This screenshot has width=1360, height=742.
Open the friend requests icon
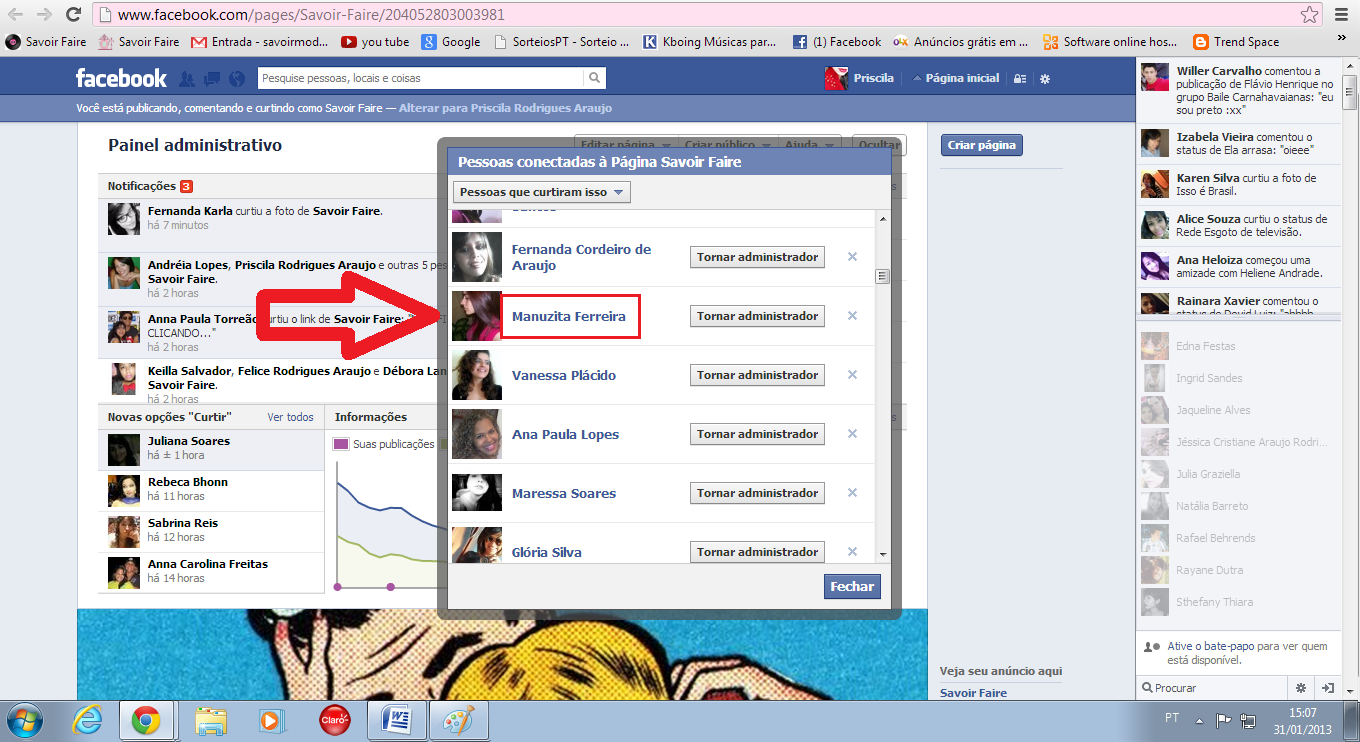(x=187, y=78)
